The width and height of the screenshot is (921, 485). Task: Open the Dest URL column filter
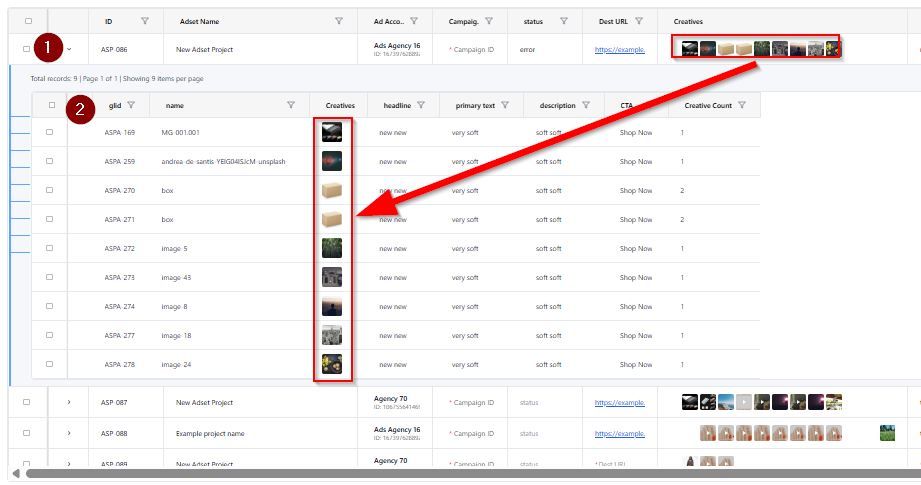coord(638,21)
